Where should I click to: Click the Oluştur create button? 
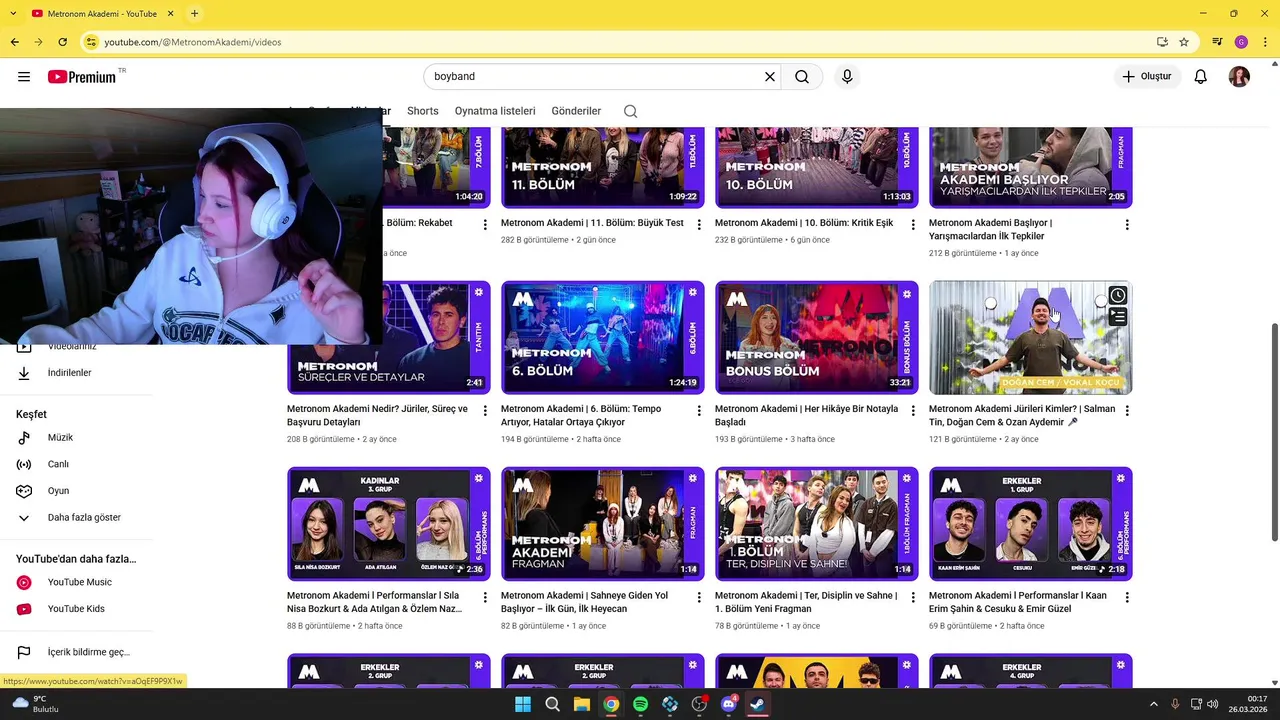1147,77
